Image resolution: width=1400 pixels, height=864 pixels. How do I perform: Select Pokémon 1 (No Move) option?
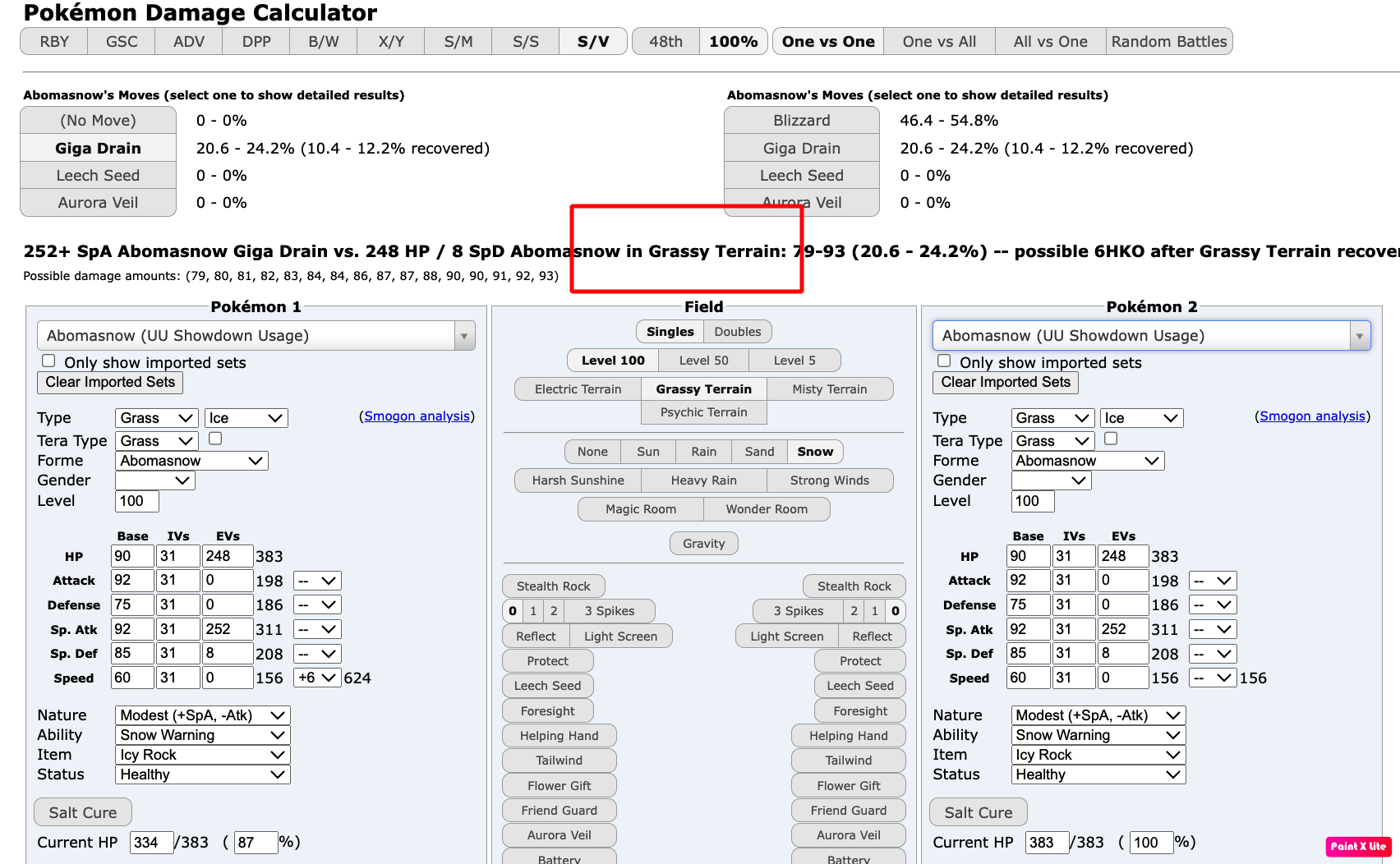click(x=98, y=121)
